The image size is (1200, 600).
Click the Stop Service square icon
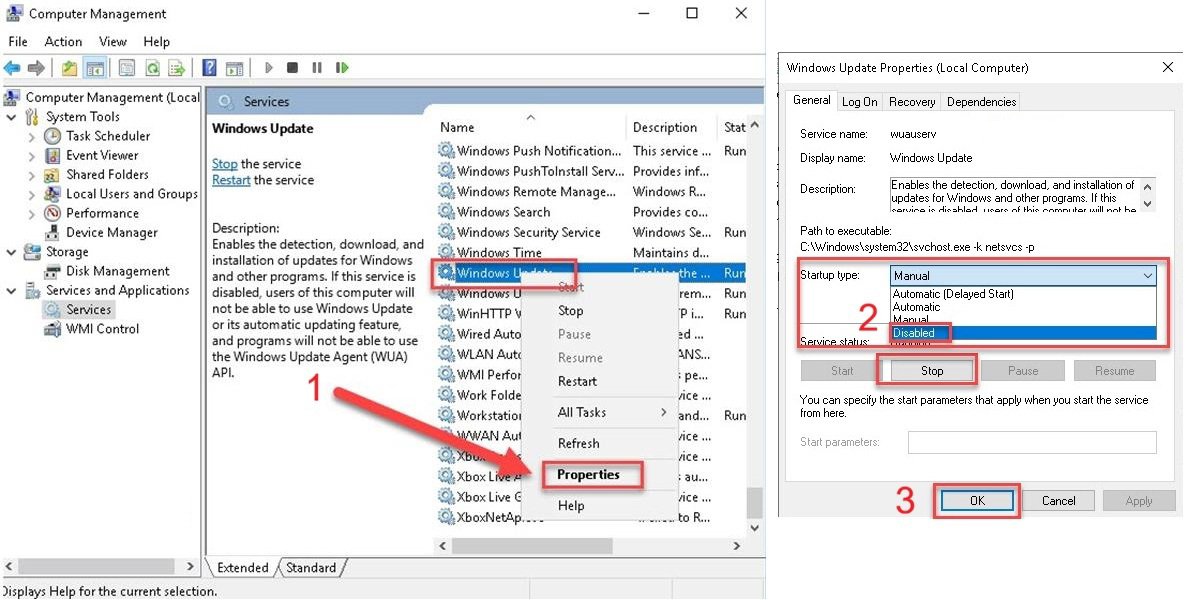[x=292, y=68]
